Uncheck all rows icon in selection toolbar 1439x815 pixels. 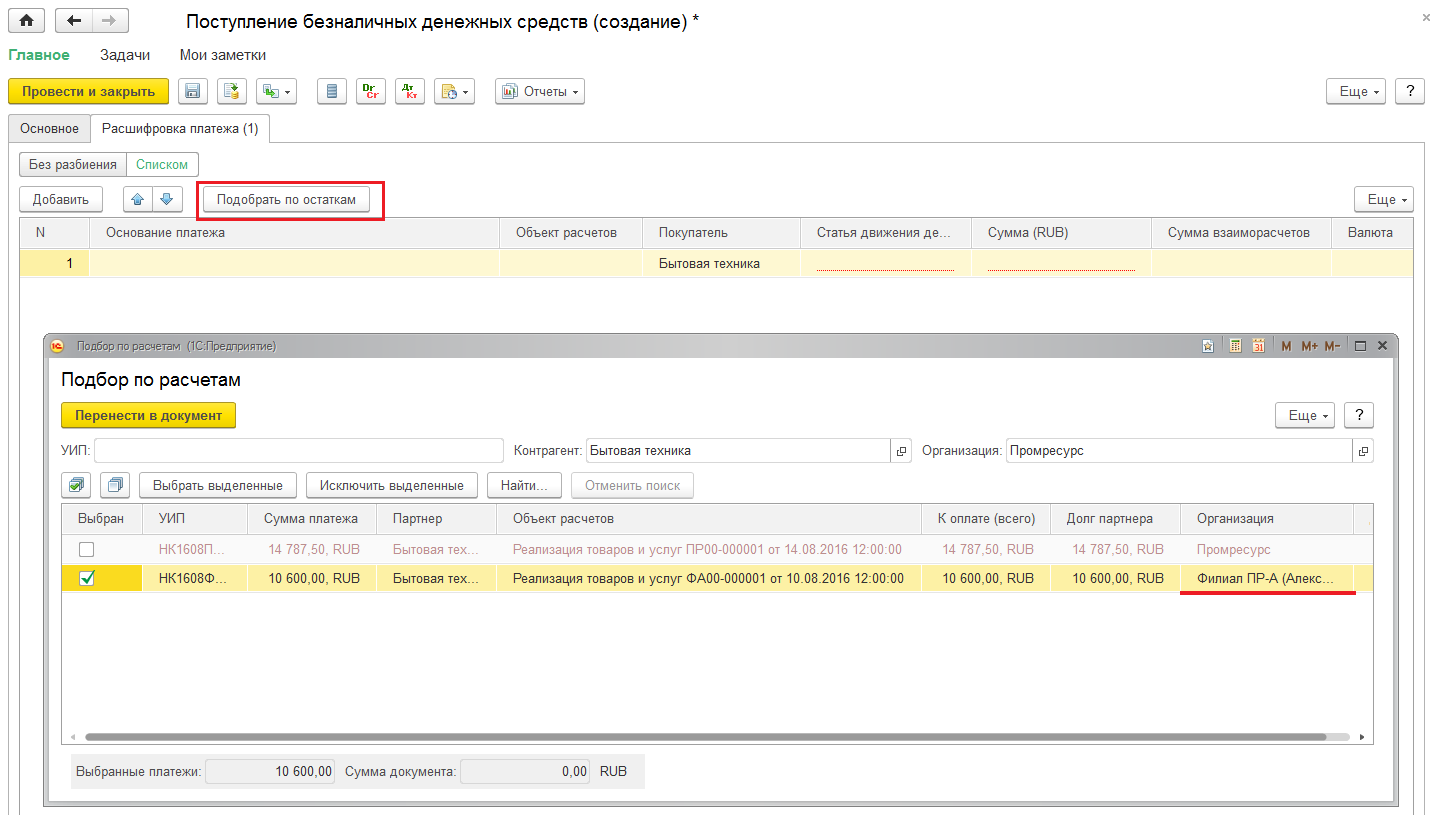(115, 485)
